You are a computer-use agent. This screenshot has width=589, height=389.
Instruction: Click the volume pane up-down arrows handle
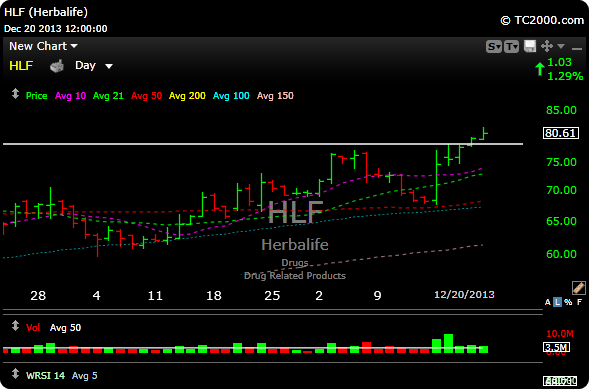(15, 326)
